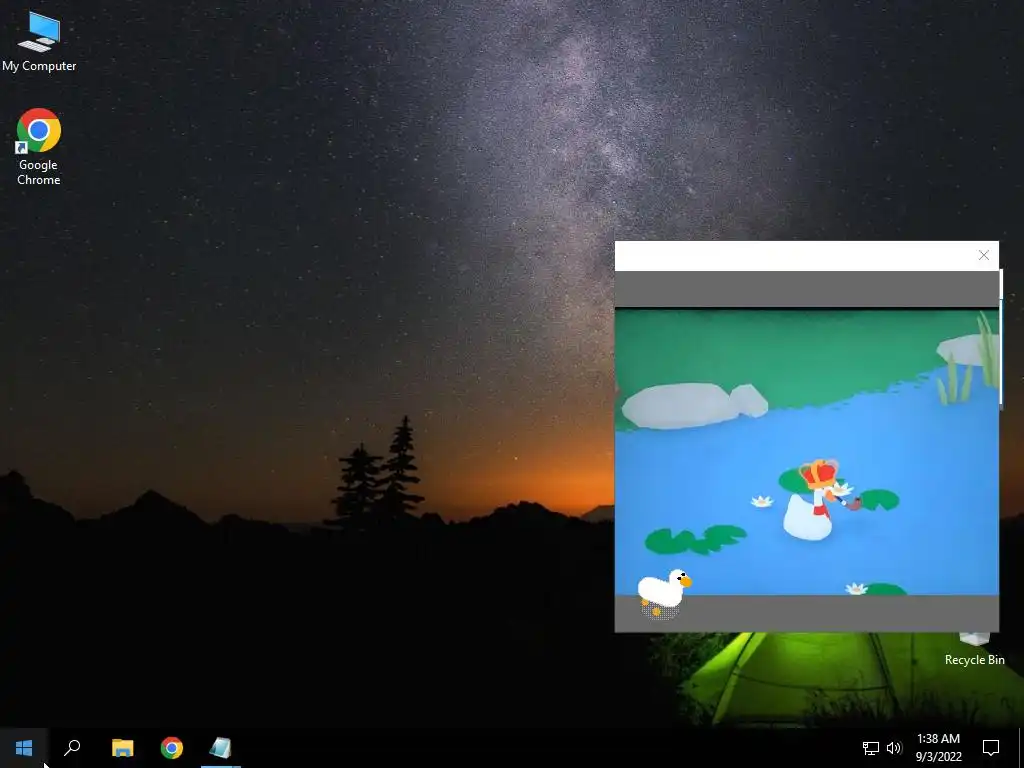Image resolution: width=1024 pixels, height=768 pixels.
Task: Click the Show Desktop sliver at taskbar end
Action: click(x=1021, y=748)
